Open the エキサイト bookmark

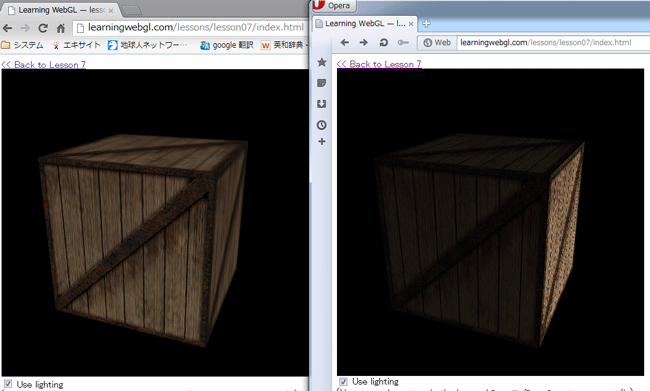(x=76, y=45)
